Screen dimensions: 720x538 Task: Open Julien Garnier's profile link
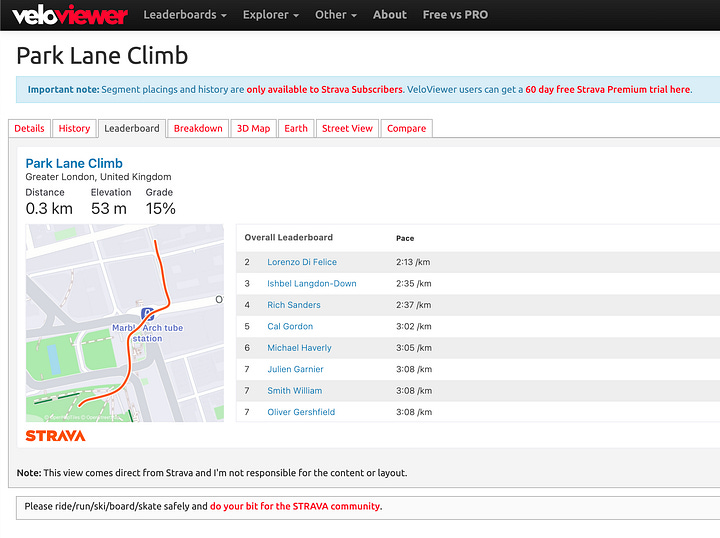pyautogui.click(x=295, y=369)
